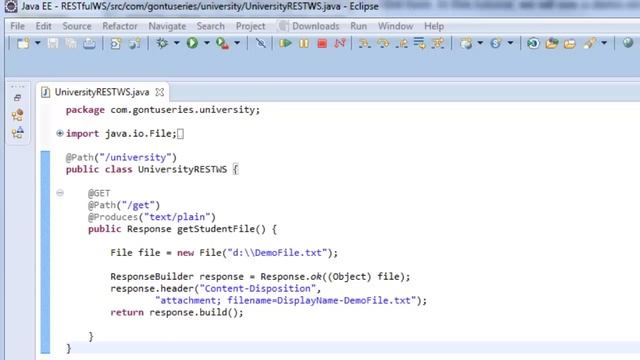Open the dropdown next to blue S icon

pyautogui.click(x=511, y=43)
